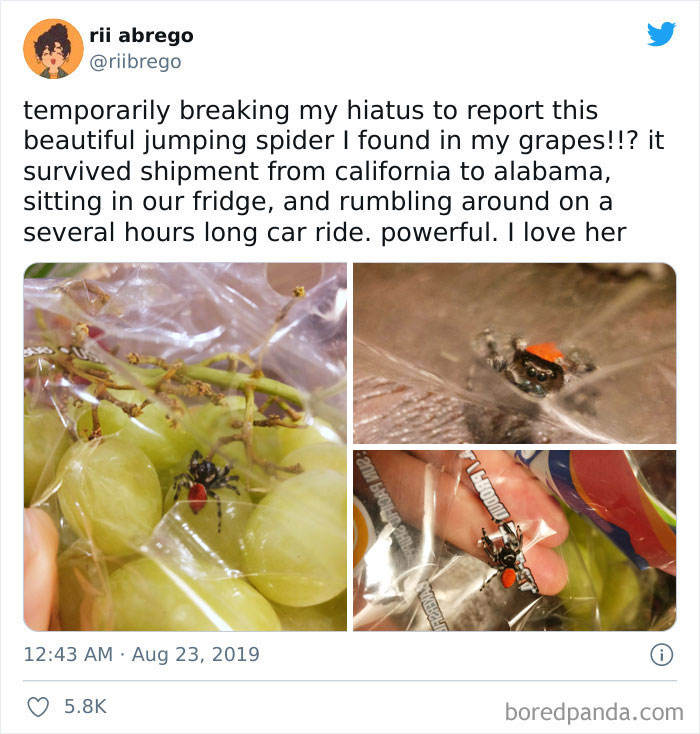Open the @riibrego handle link
700x734 pixels.
(x=135, y=62)
